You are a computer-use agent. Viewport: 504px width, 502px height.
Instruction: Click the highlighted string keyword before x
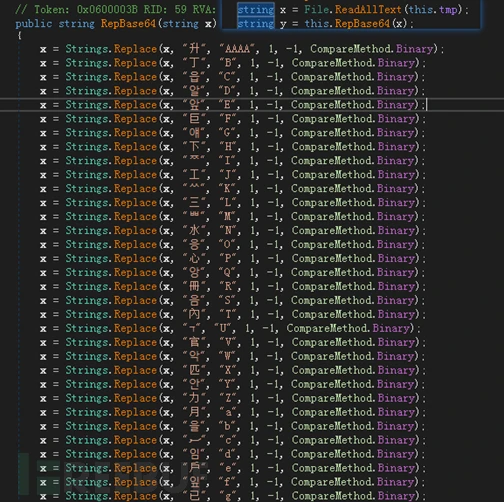(x=256, y=10)
